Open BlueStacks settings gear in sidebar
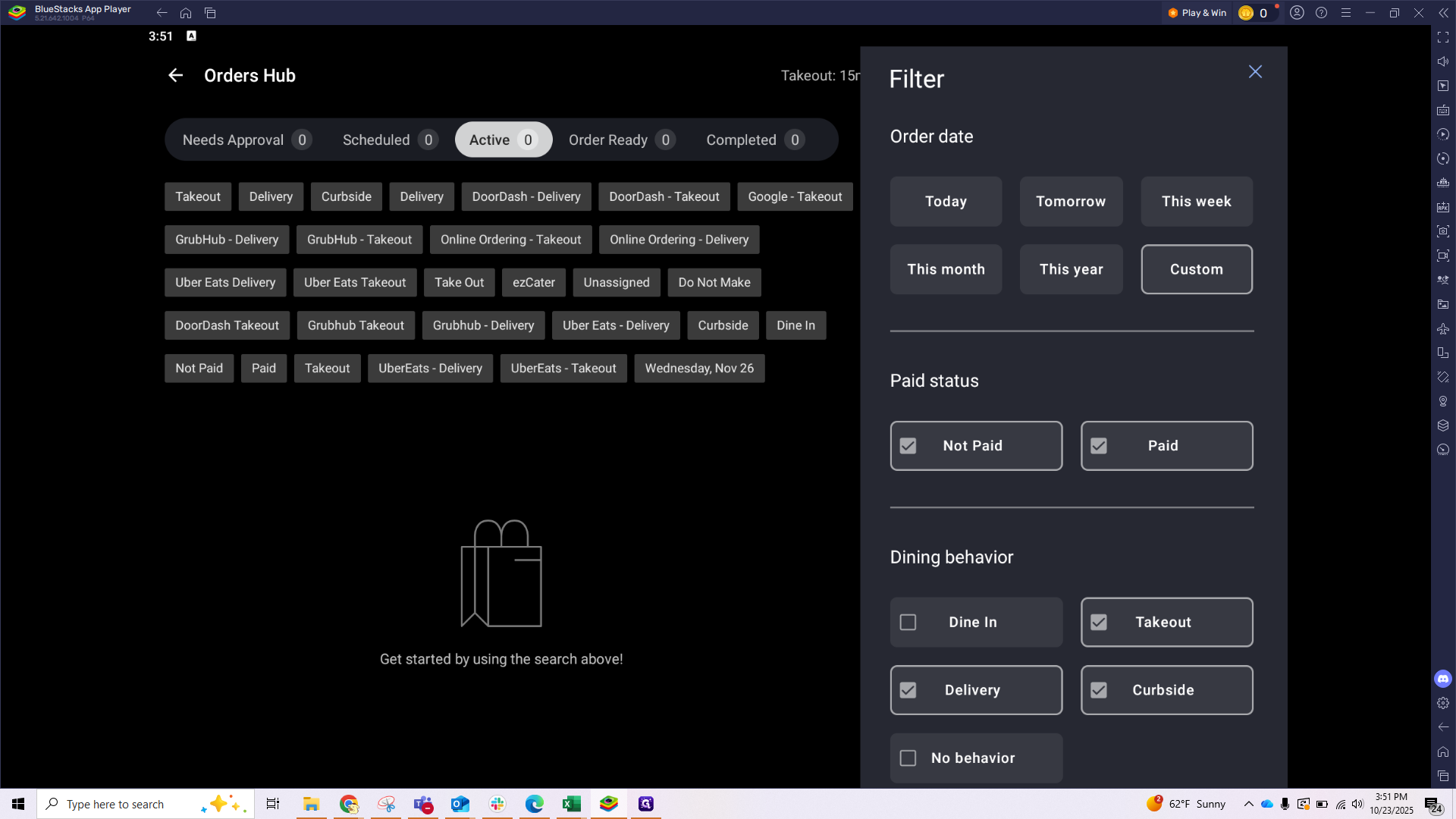 (x=1443, y=703)
